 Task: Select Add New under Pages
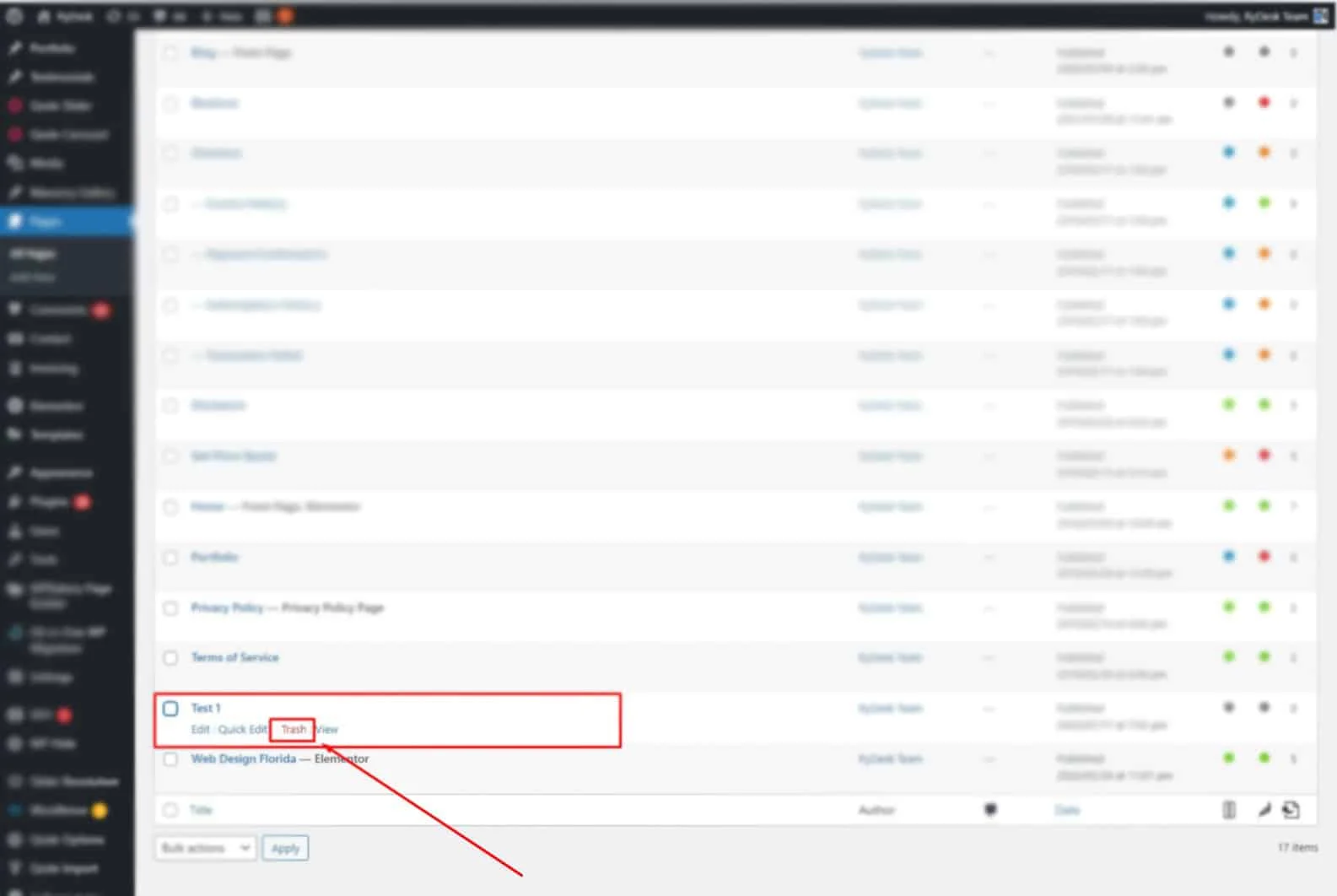click(x=32, y=277)
